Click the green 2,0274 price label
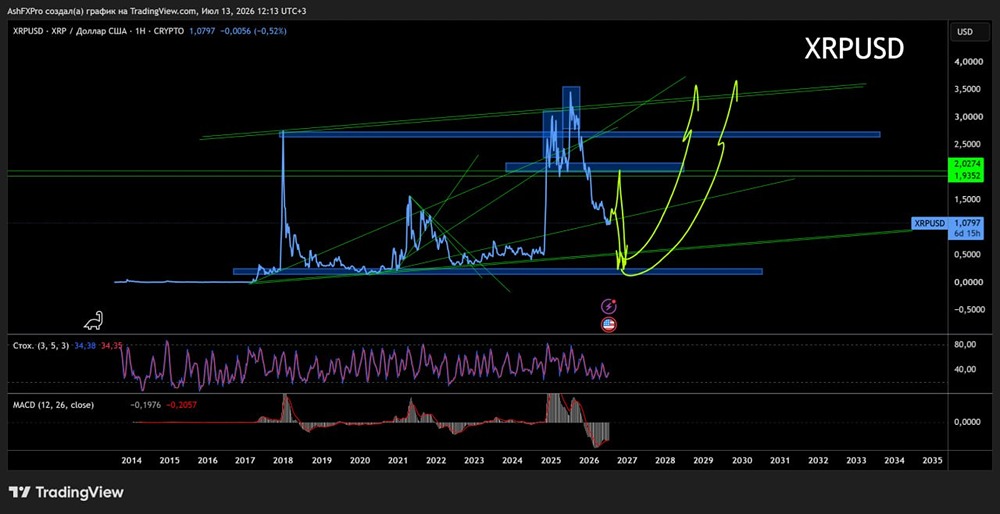This screenshot has width=1000, height=514. pyautogui.click(x=967, y=163)
